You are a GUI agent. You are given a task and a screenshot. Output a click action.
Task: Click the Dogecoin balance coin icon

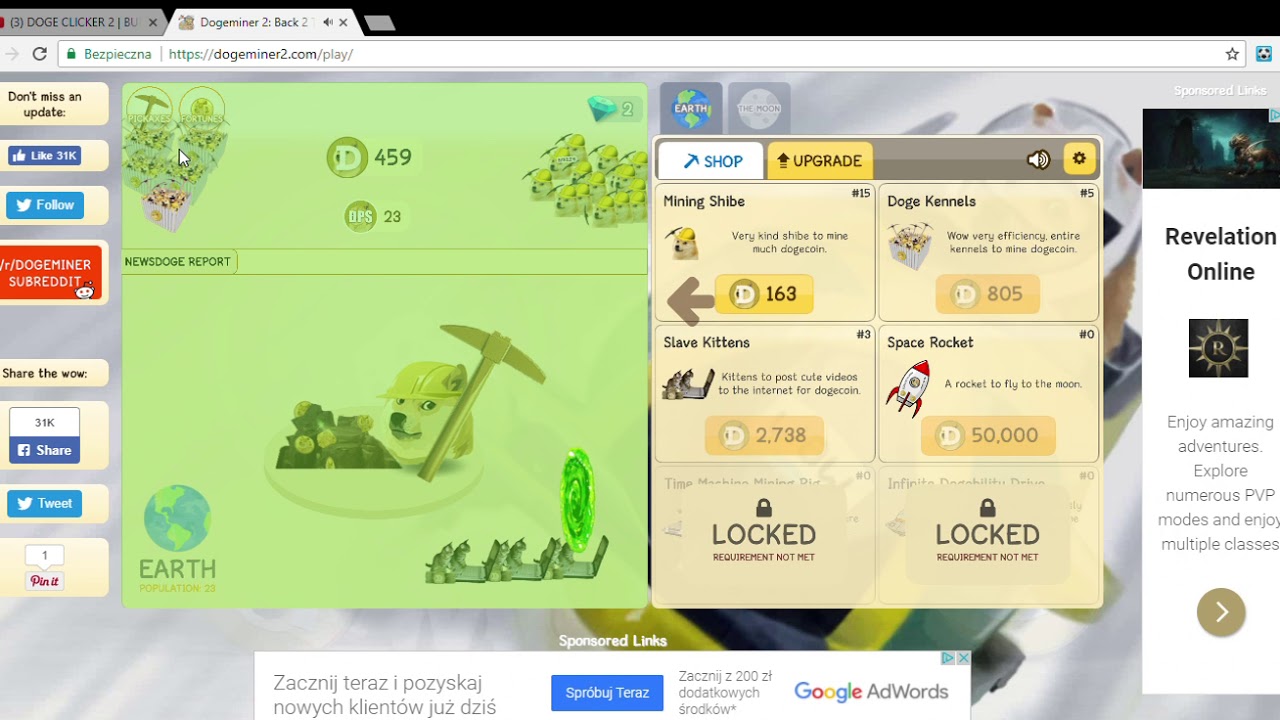(348, 158)
